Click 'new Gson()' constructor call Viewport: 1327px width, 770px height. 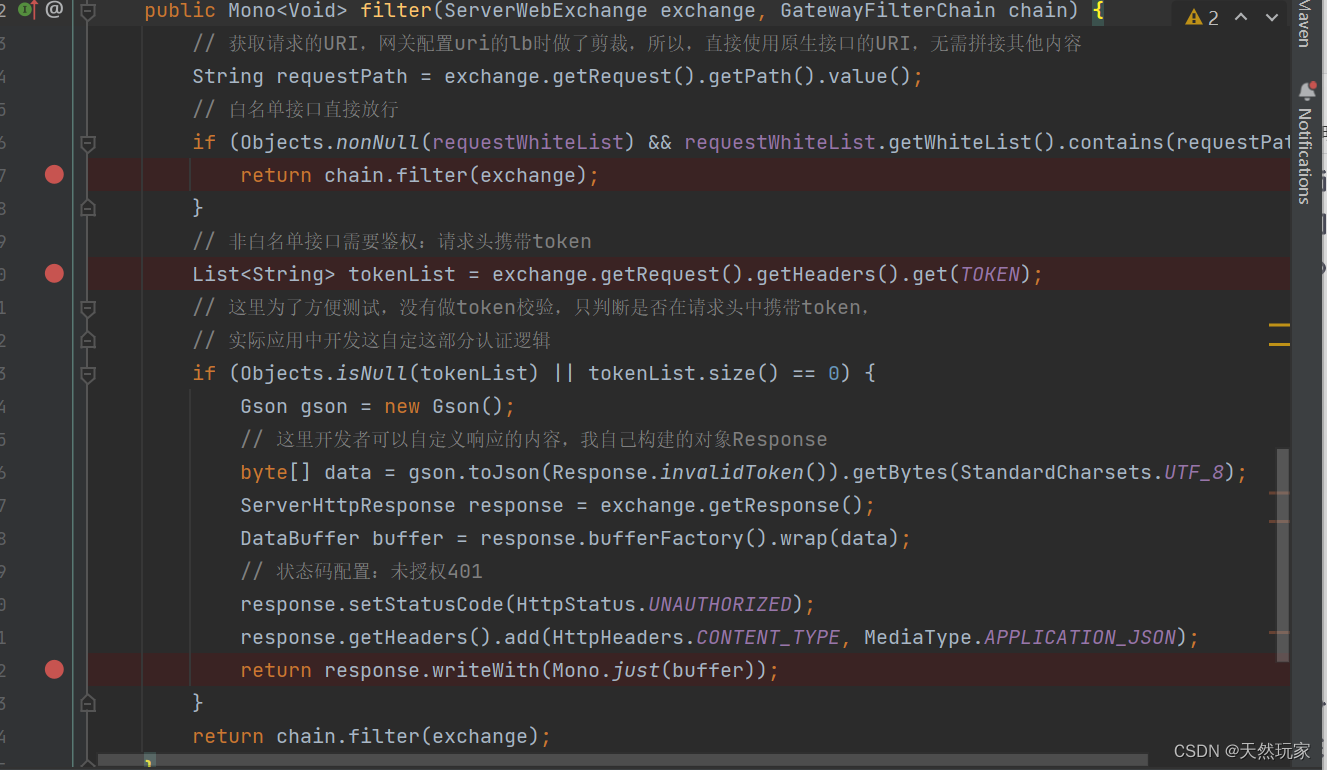[444, 407]
